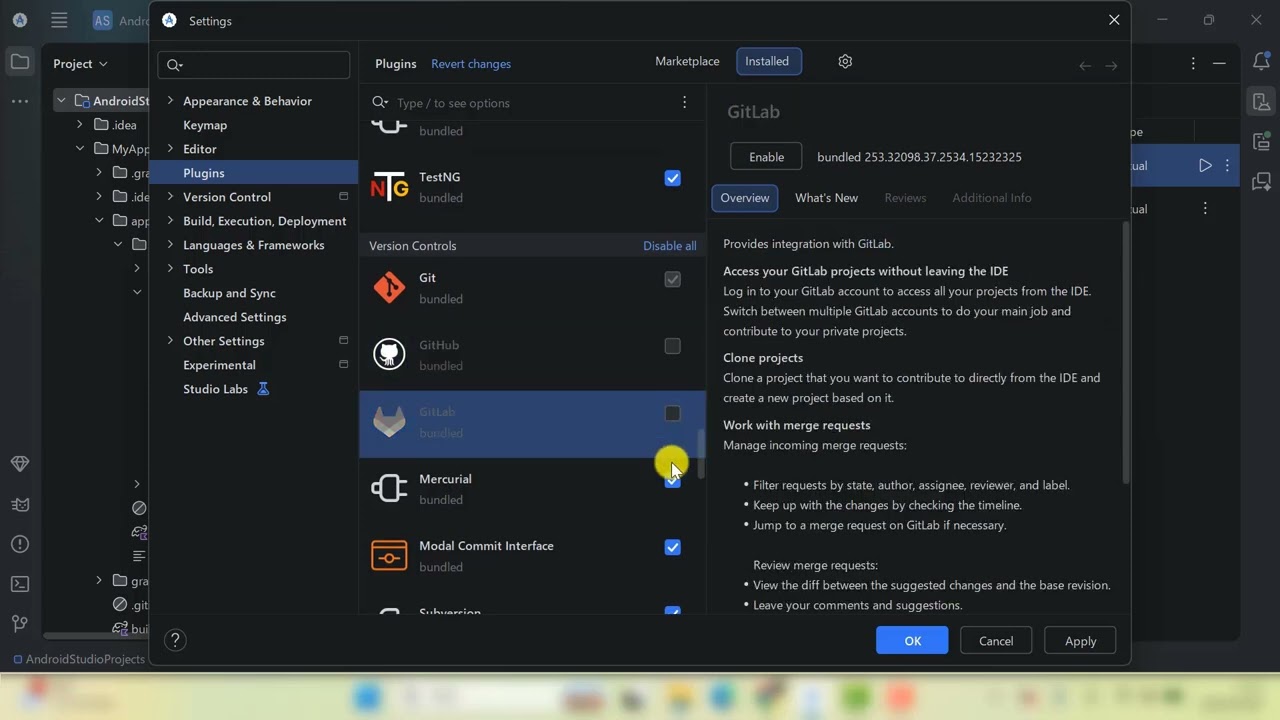Click the Settings search field magnifier icon
Screen dimensions: 1280x720
(x=174, y=65)
